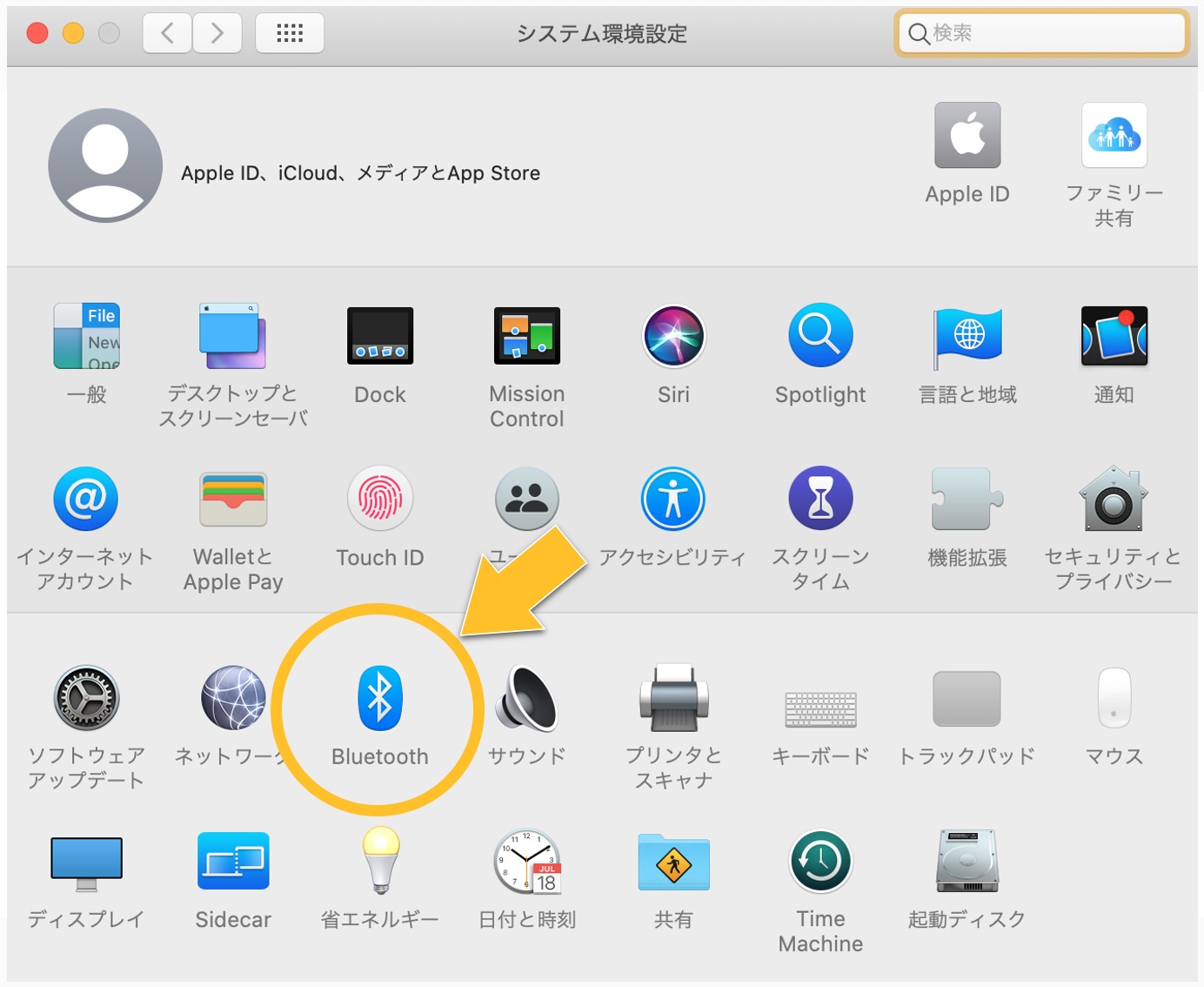1204x987 pixels.
Task: Open デスクトップとスクリーンセーバ preferences
Action: pos(232,336)
